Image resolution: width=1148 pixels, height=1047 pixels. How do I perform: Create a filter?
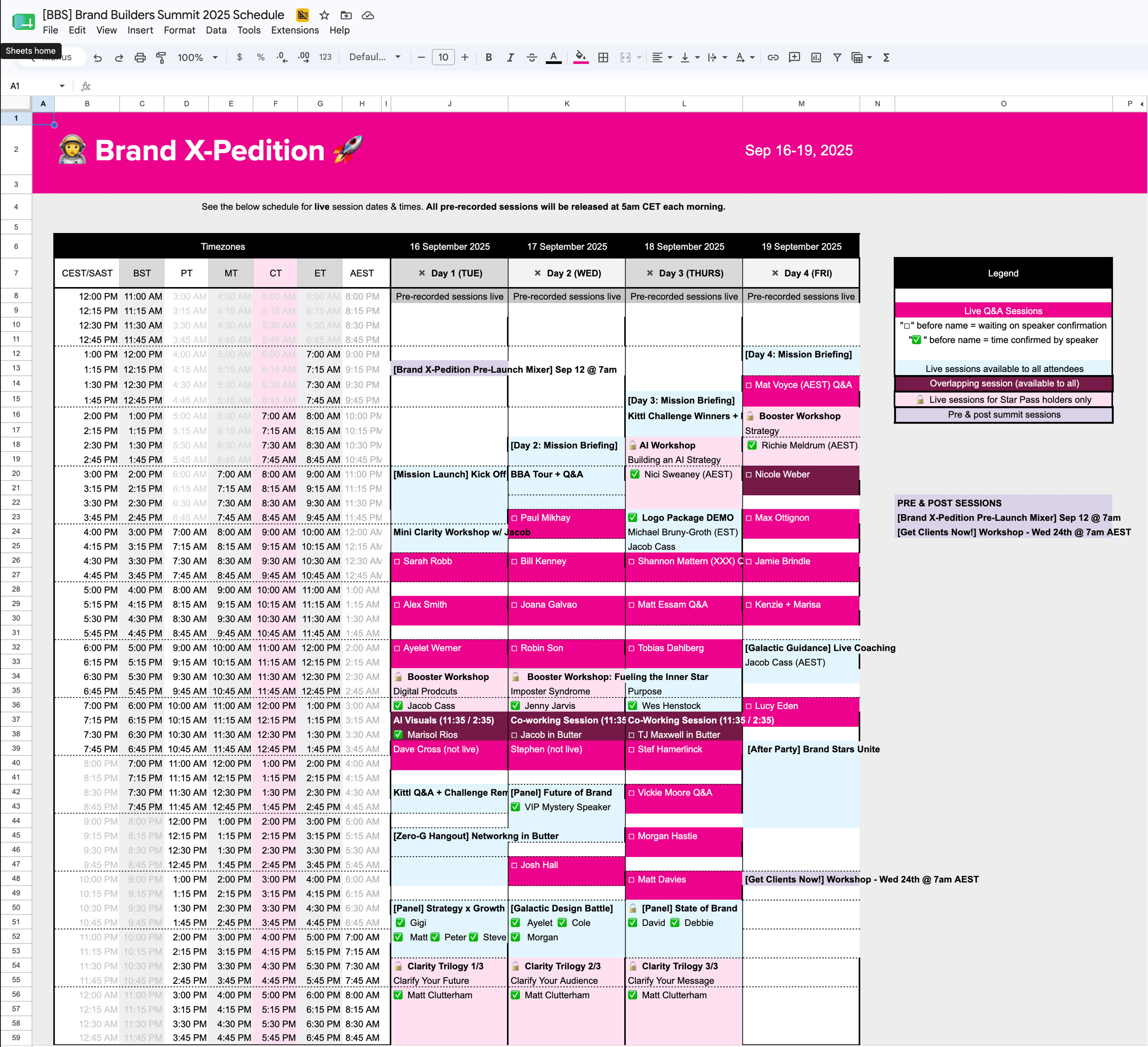pos(837,57)
